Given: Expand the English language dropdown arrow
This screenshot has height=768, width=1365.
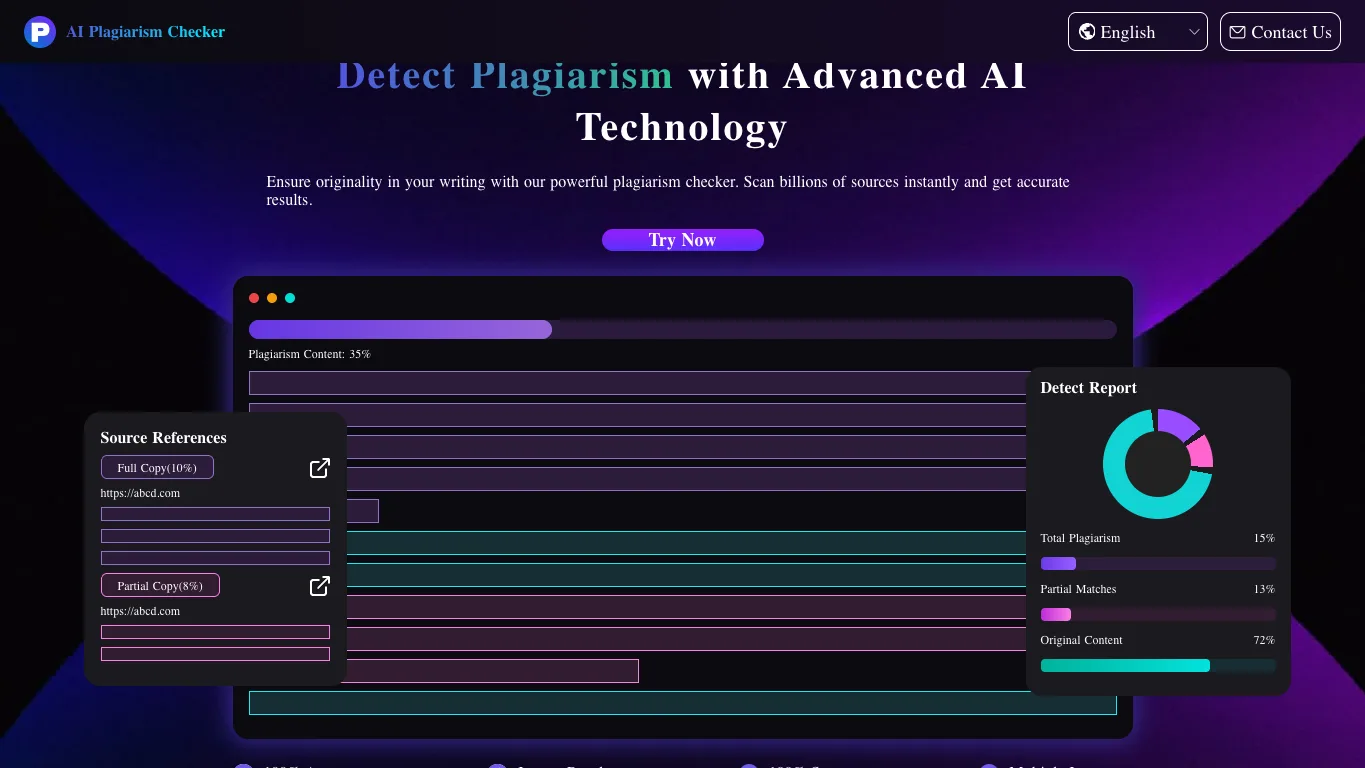Looking at the screenshot, I should tap(1194, 32).
